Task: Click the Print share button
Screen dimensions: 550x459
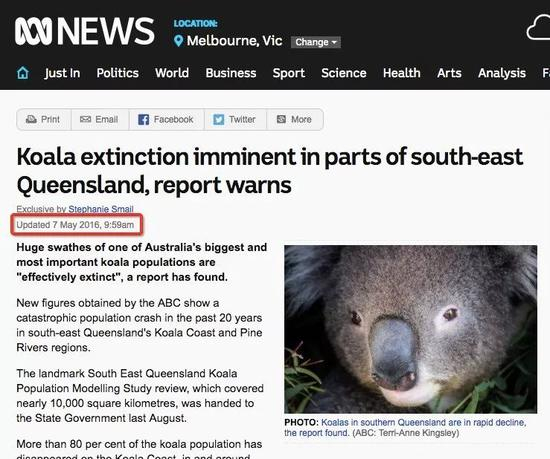Action: [x=44, y=120]
